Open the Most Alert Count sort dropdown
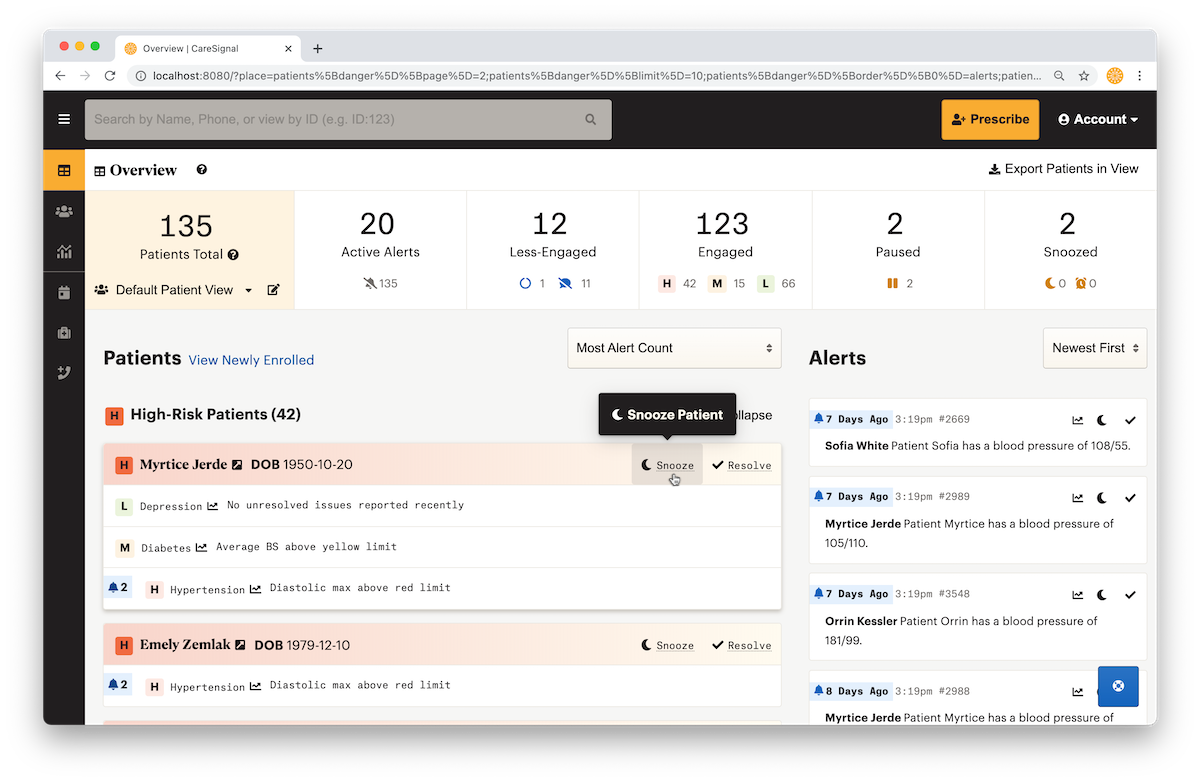 coord(674,348)
